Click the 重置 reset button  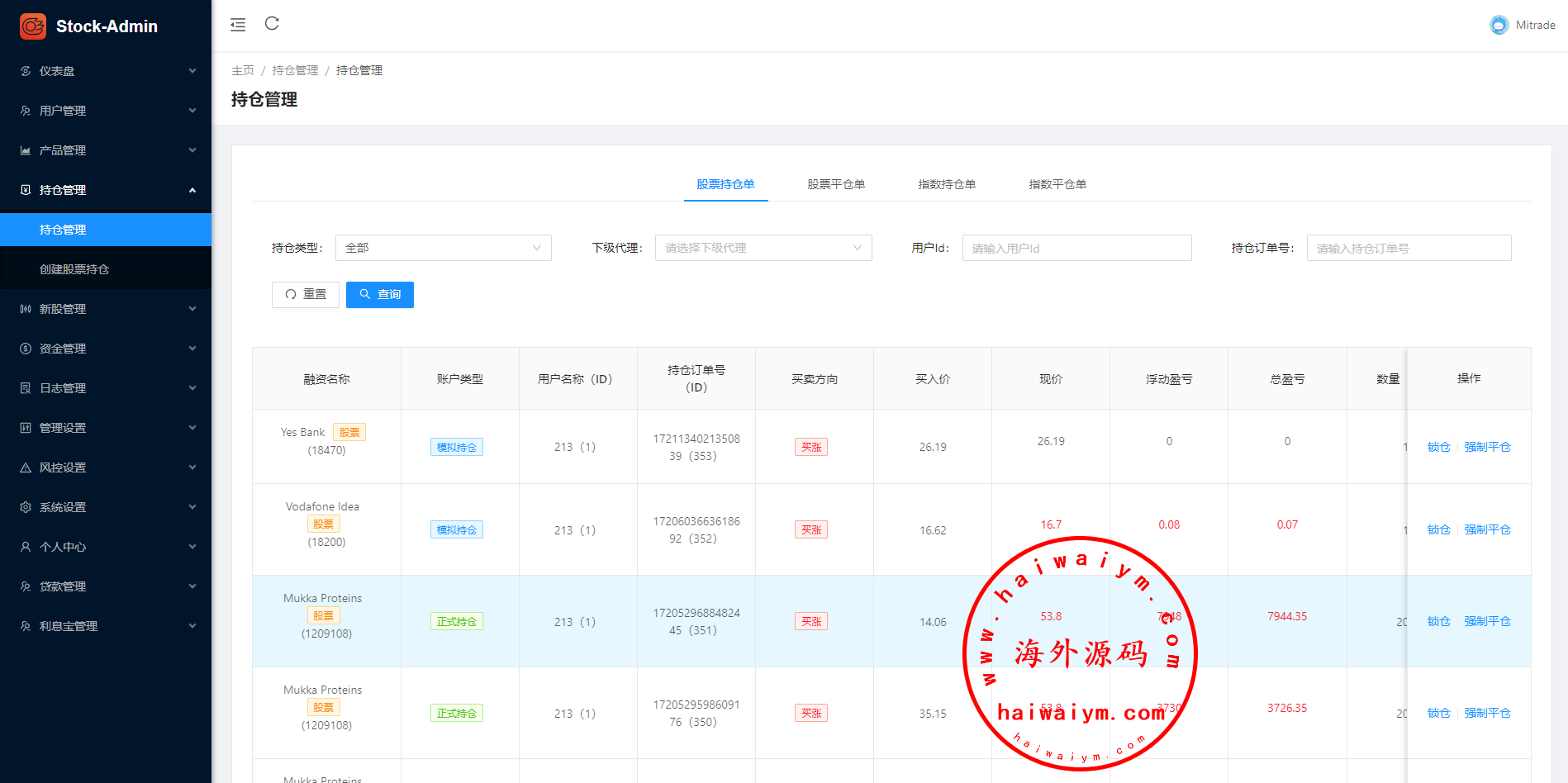[x=306, y=295]
